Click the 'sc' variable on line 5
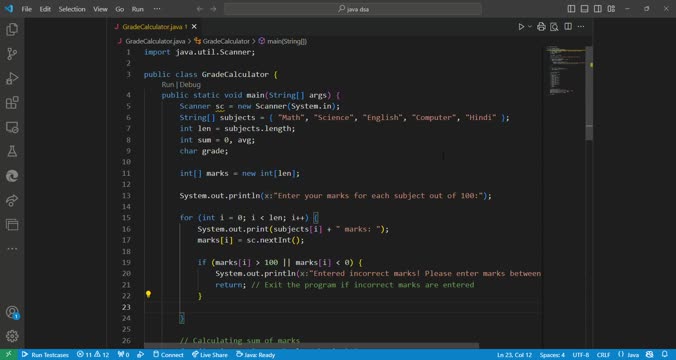 point(220,106)
